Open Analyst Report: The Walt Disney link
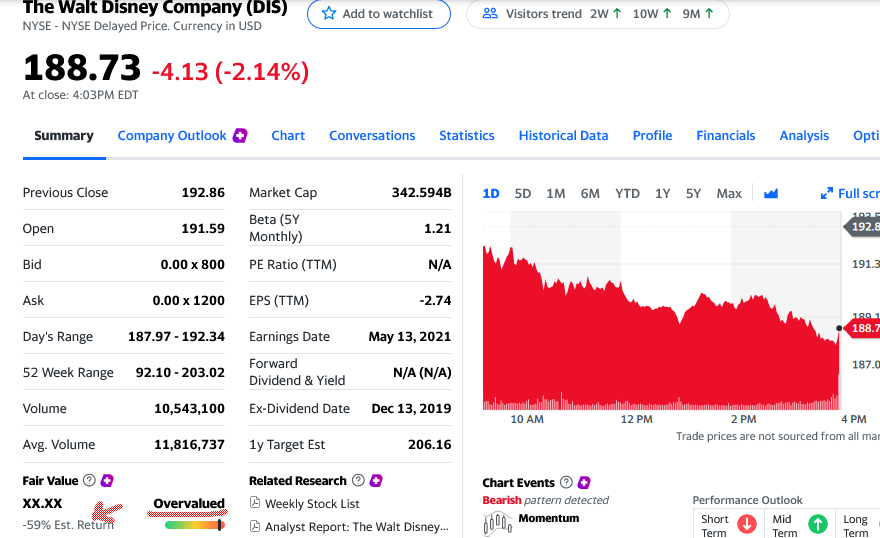880x538 pixels. [357, 527]
